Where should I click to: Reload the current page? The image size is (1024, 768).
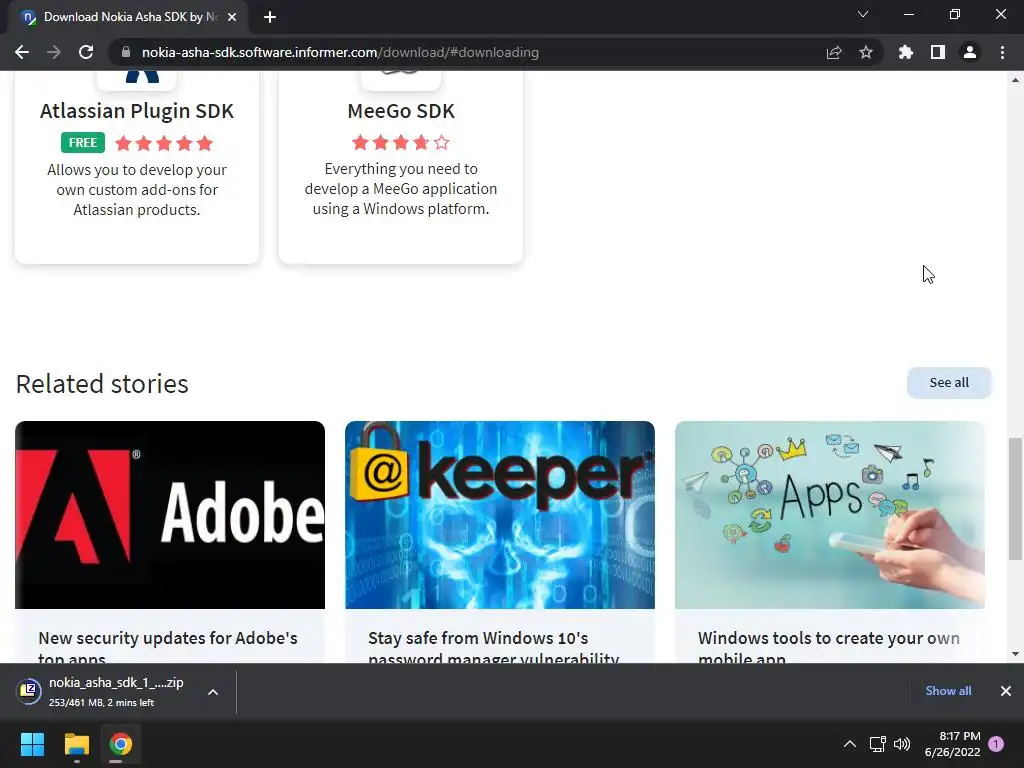[x=86, y=52]
